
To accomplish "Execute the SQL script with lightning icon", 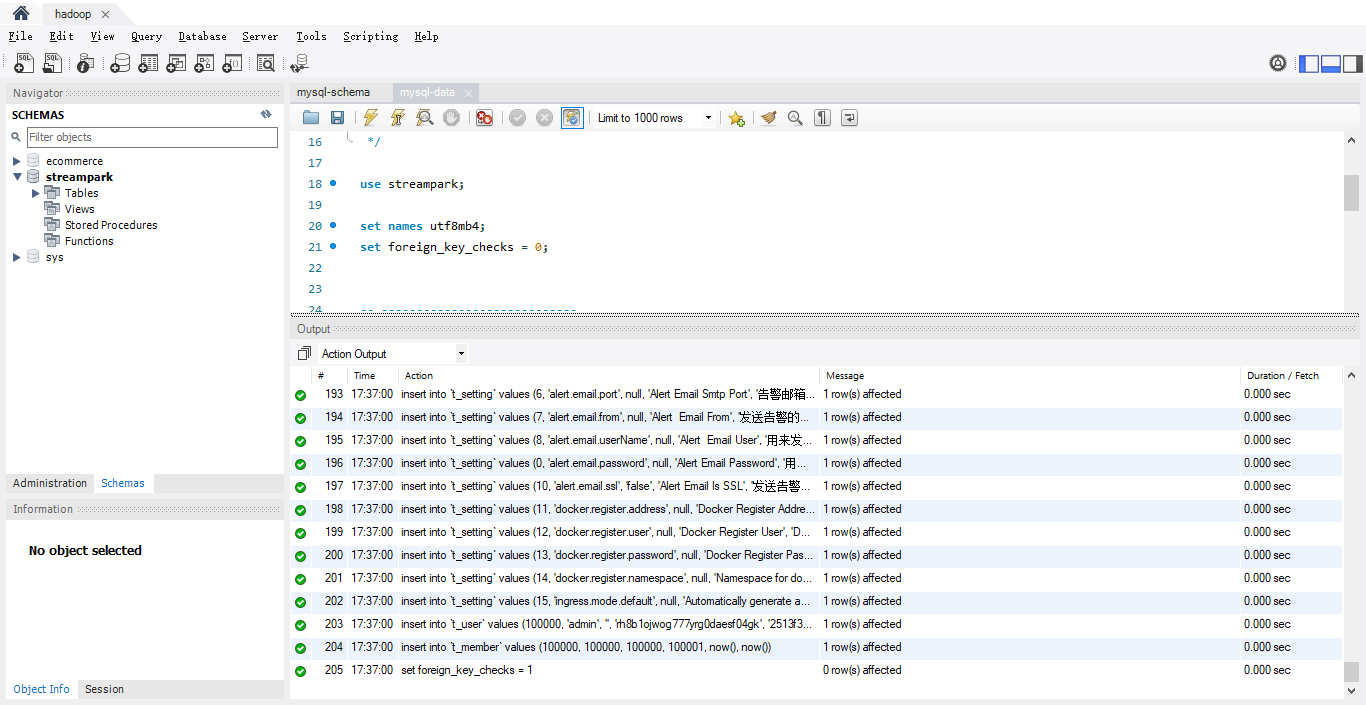I will (371, 118).
